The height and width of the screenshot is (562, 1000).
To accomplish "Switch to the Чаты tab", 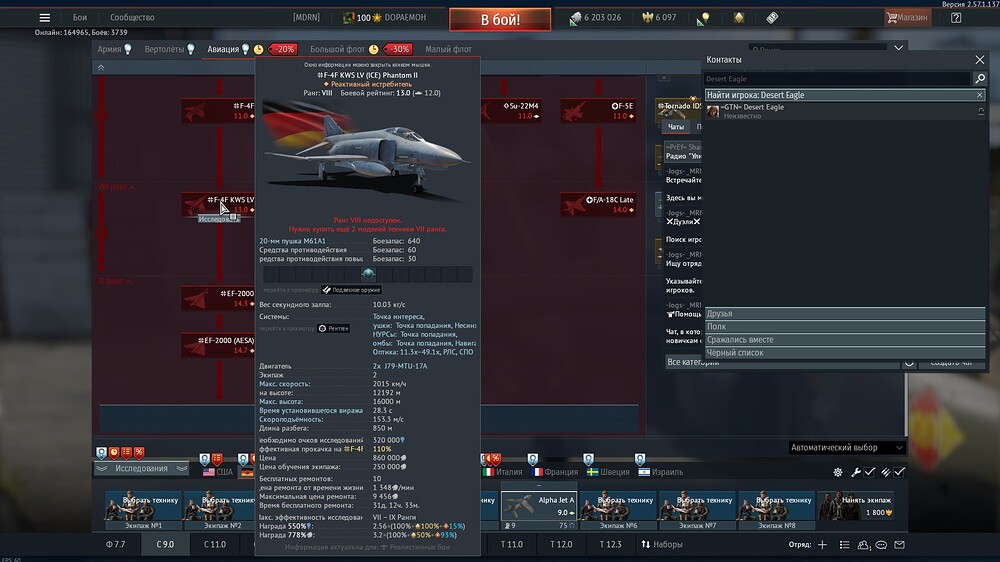I will click(x=675, y=126).
